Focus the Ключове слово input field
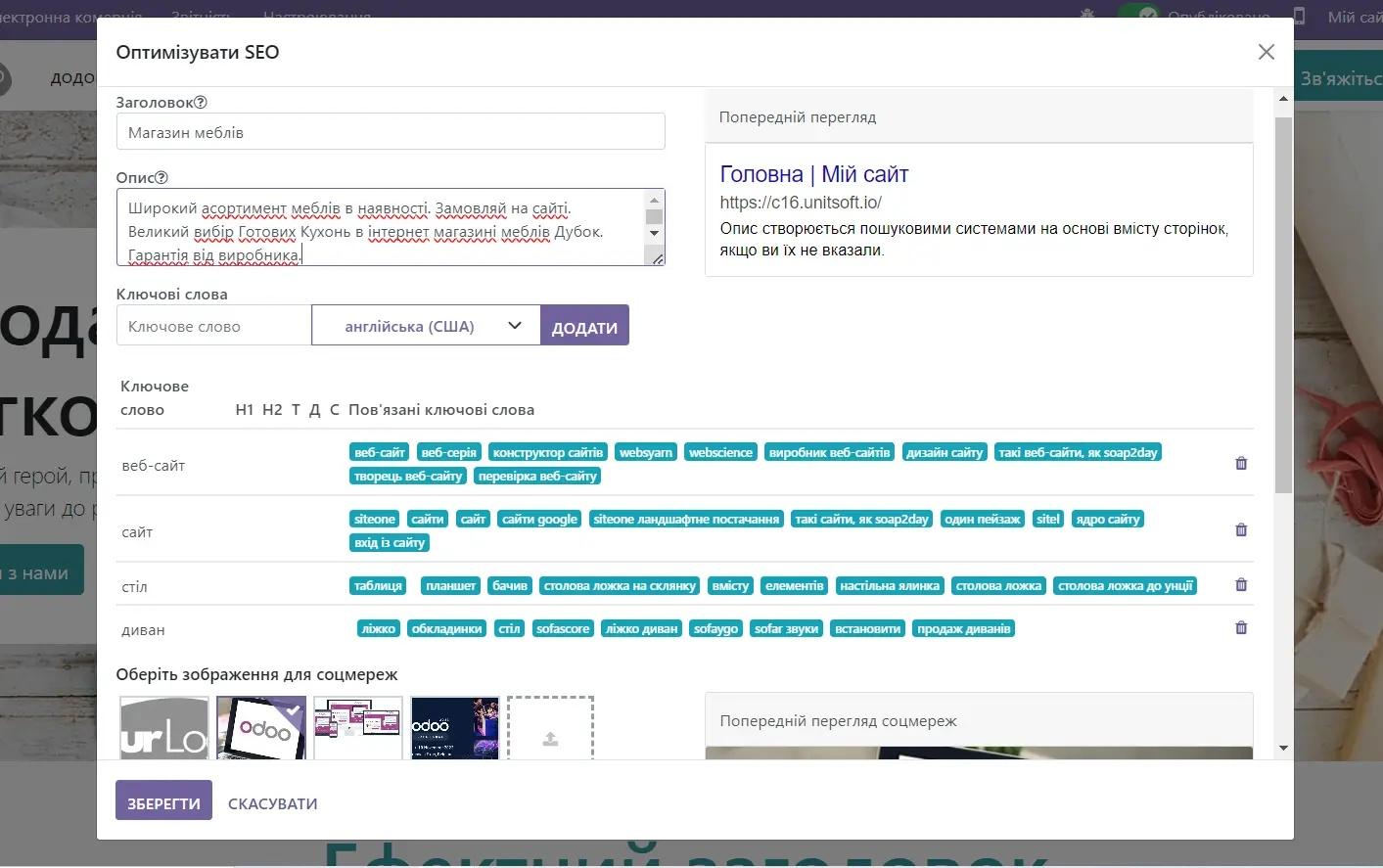 (213, 326)
